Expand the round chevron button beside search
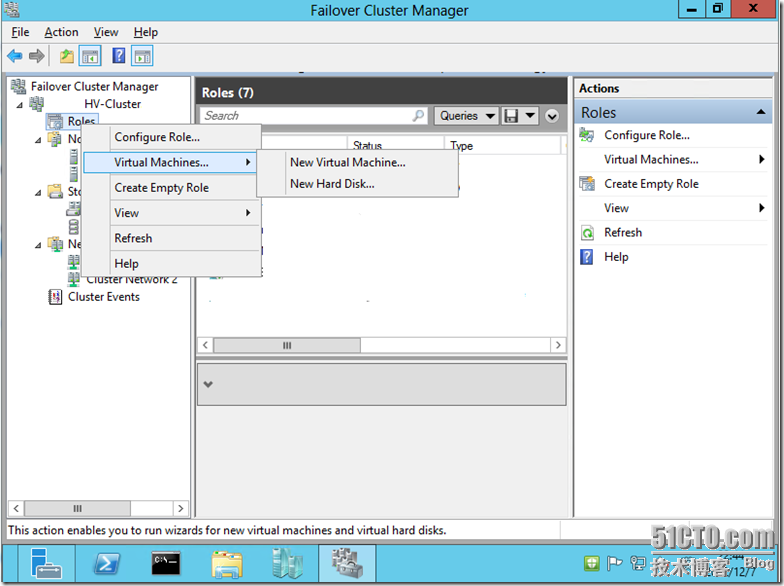This screenshot has height=586, width=784. click(552, 116)
